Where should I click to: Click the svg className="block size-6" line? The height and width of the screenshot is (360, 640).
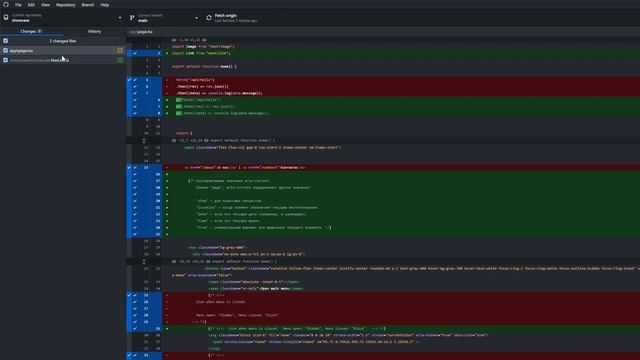point(348,335)
